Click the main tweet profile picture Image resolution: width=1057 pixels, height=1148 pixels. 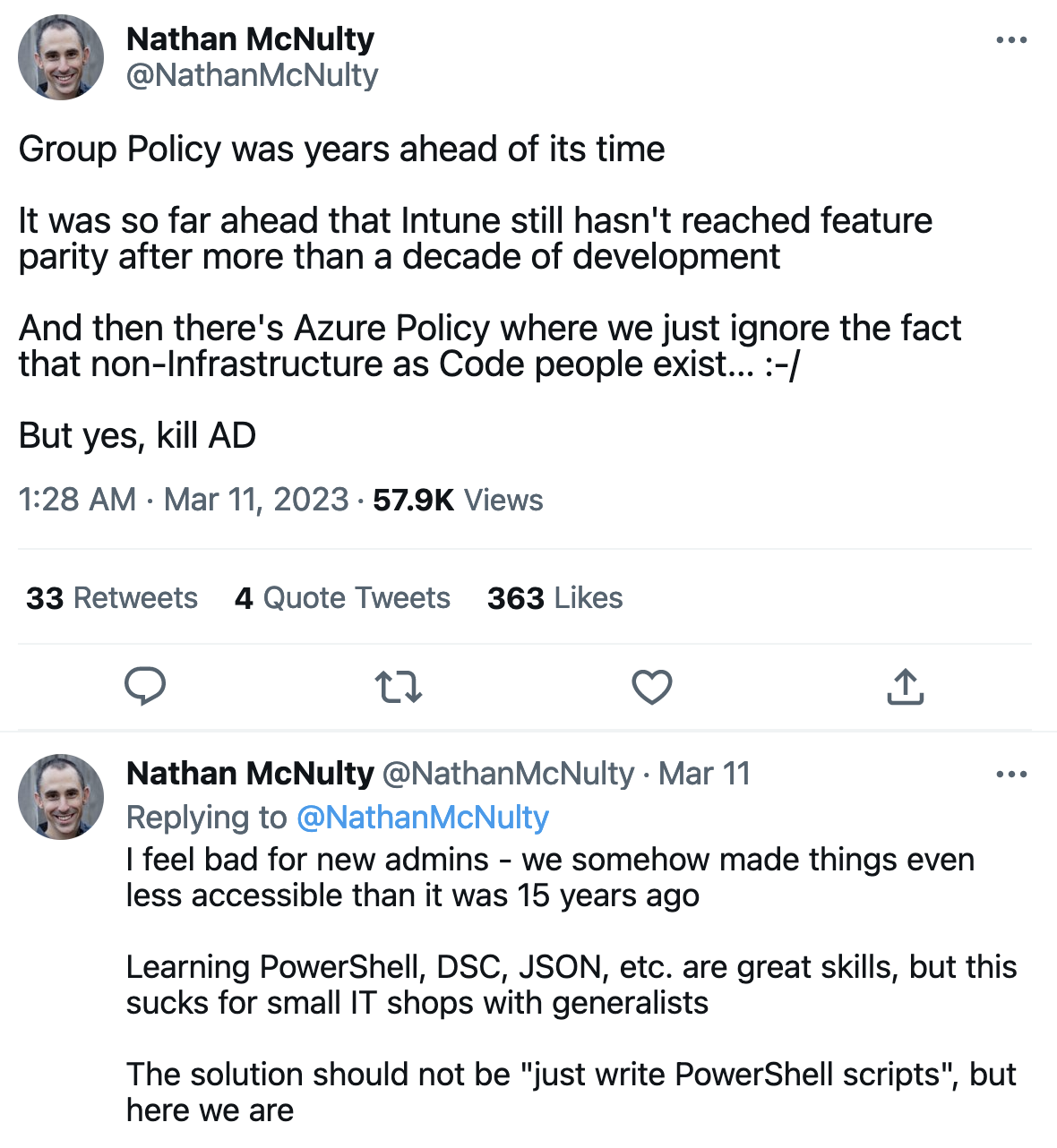tap(61, 57)
